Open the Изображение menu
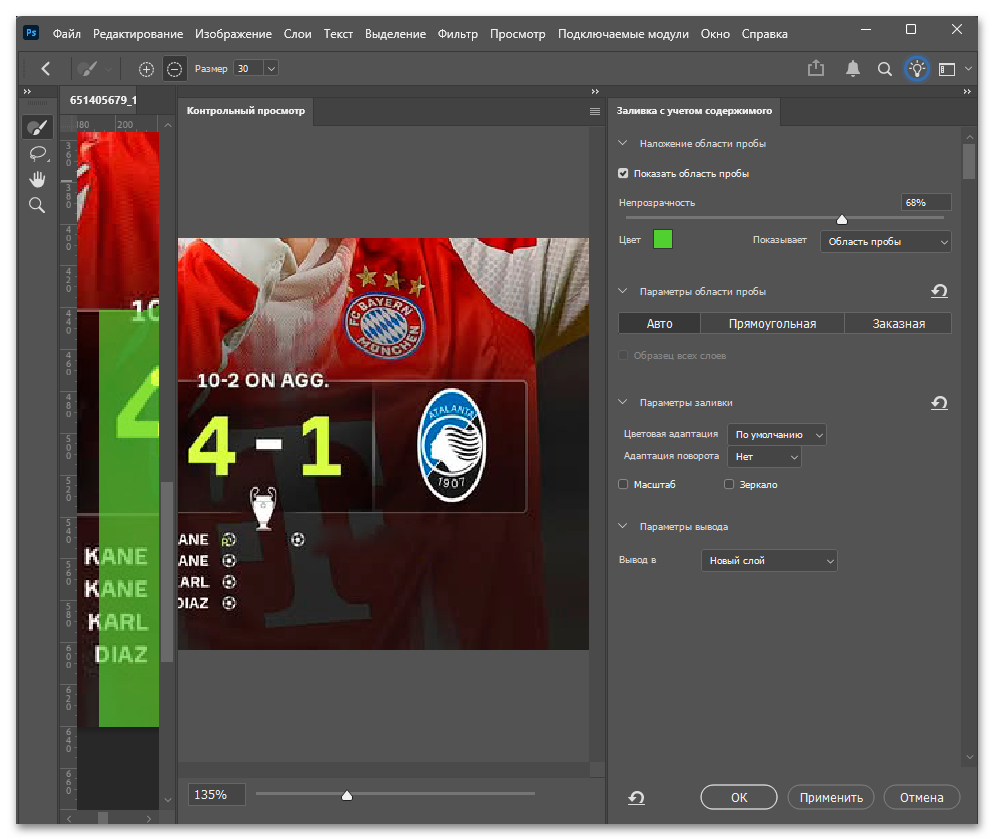This screenshot has height=840, width=994. [233, 34]
